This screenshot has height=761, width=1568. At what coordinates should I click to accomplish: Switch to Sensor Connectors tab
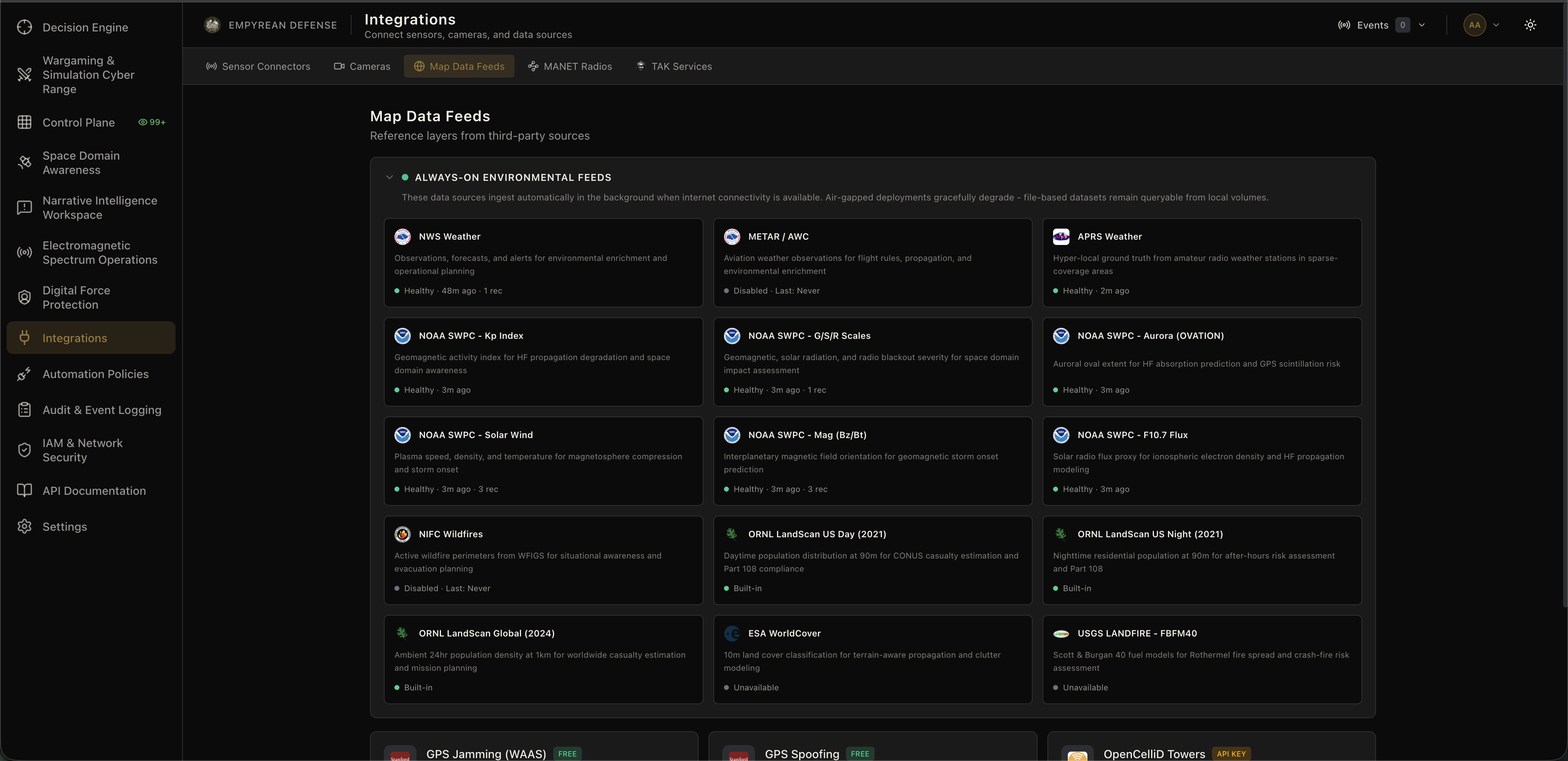click(258, 67)
